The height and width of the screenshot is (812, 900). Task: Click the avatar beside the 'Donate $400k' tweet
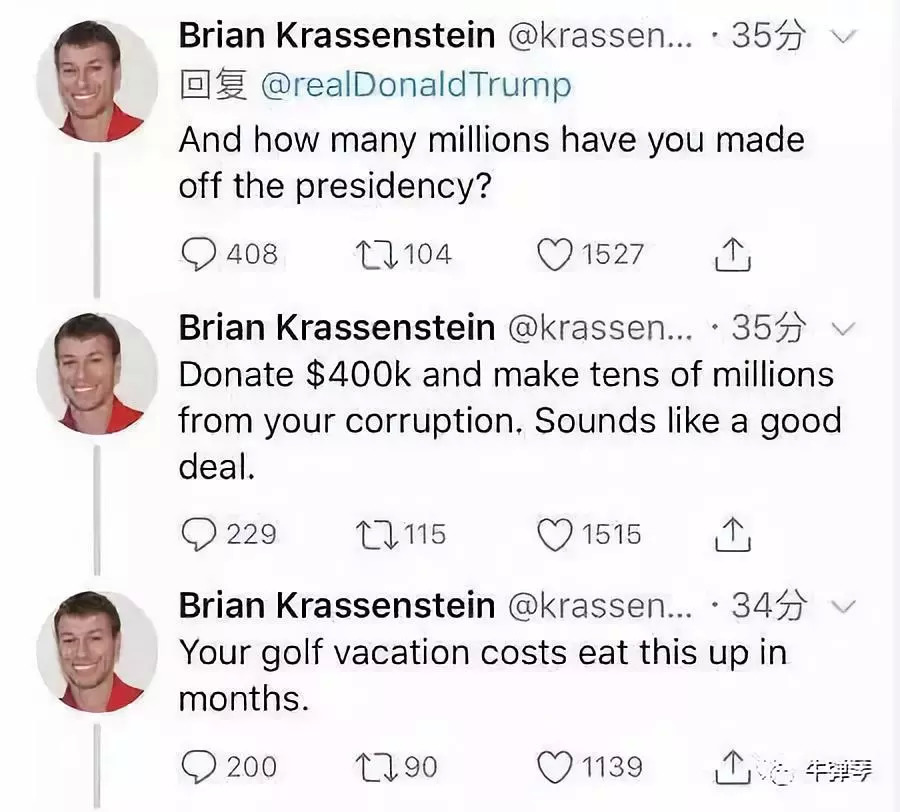[x=97, y=372]
